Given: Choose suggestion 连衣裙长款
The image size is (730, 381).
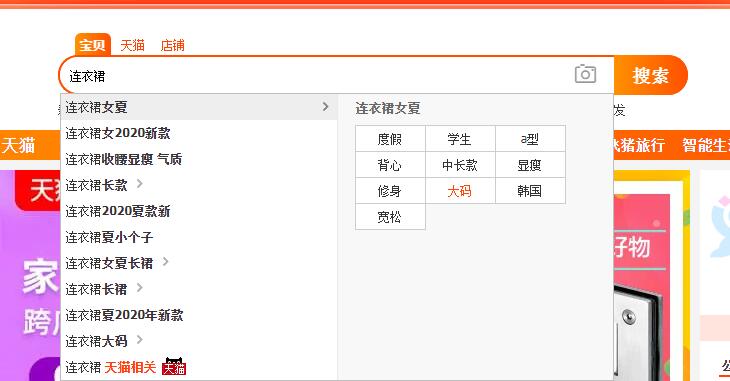Looking at the screenshot, I should coord(199,185).
